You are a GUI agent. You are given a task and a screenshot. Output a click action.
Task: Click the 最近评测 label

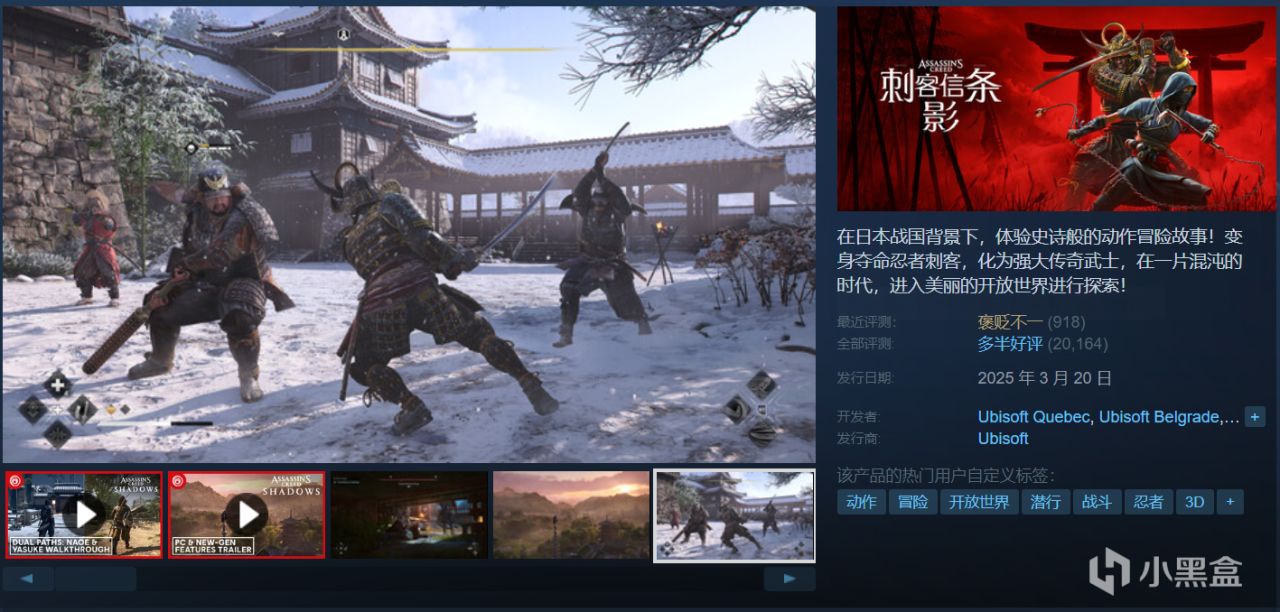click(x=866, y=322)
